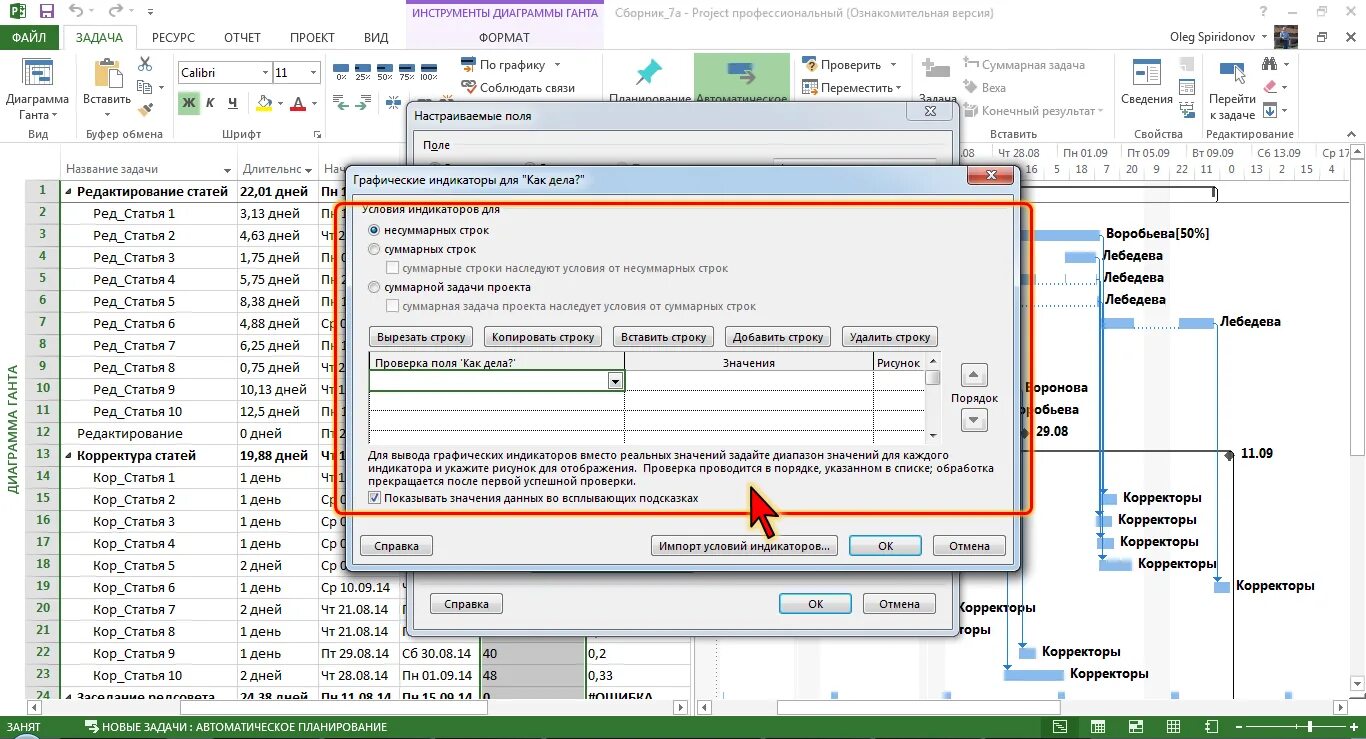Toggle Показывать значения данных во всплывающих подсказках
Viewport: 1366px width, 739px height.
click(375, 498)
